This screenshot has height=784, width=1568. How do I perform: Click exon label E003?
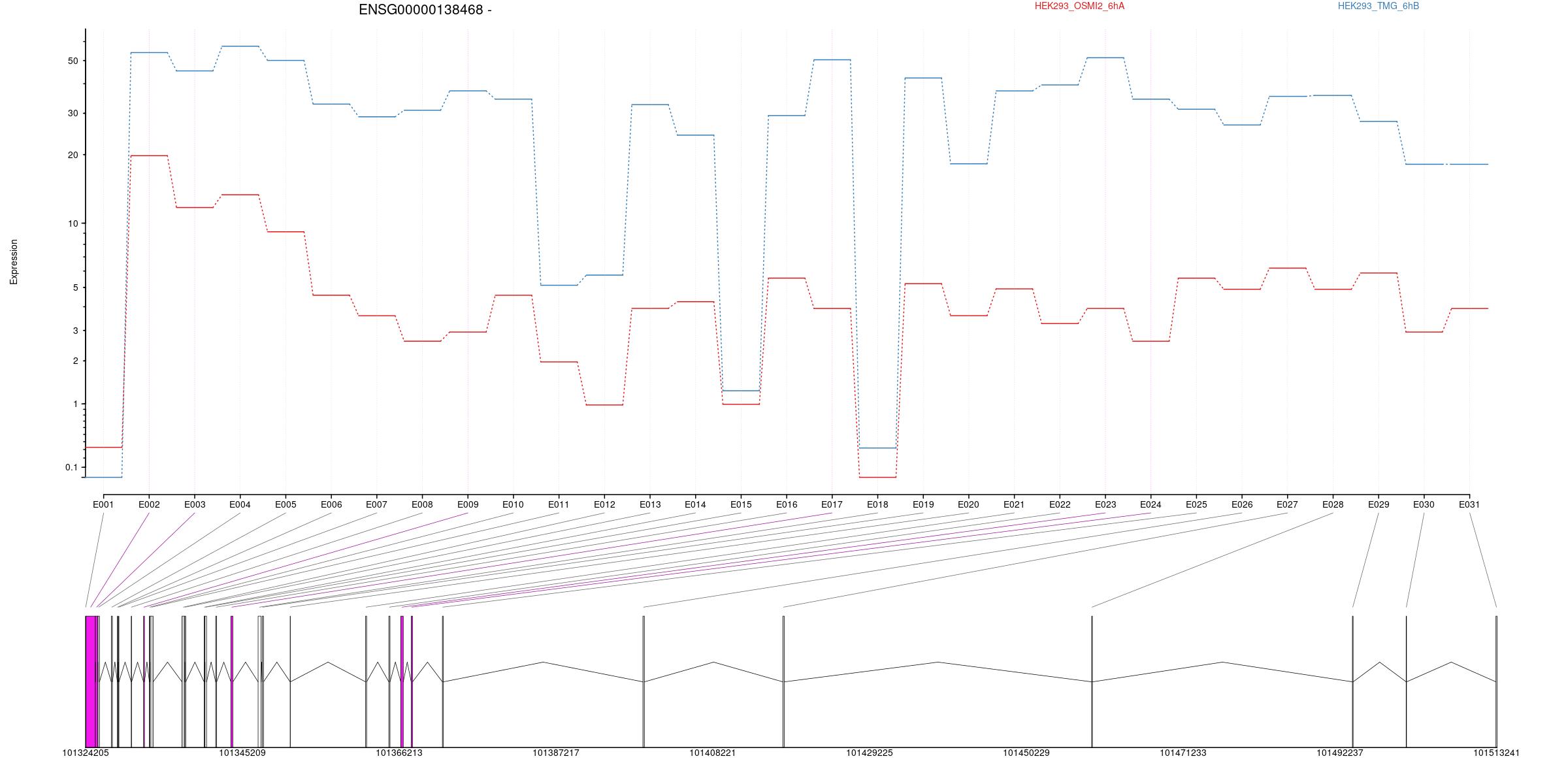click(195, 504)
